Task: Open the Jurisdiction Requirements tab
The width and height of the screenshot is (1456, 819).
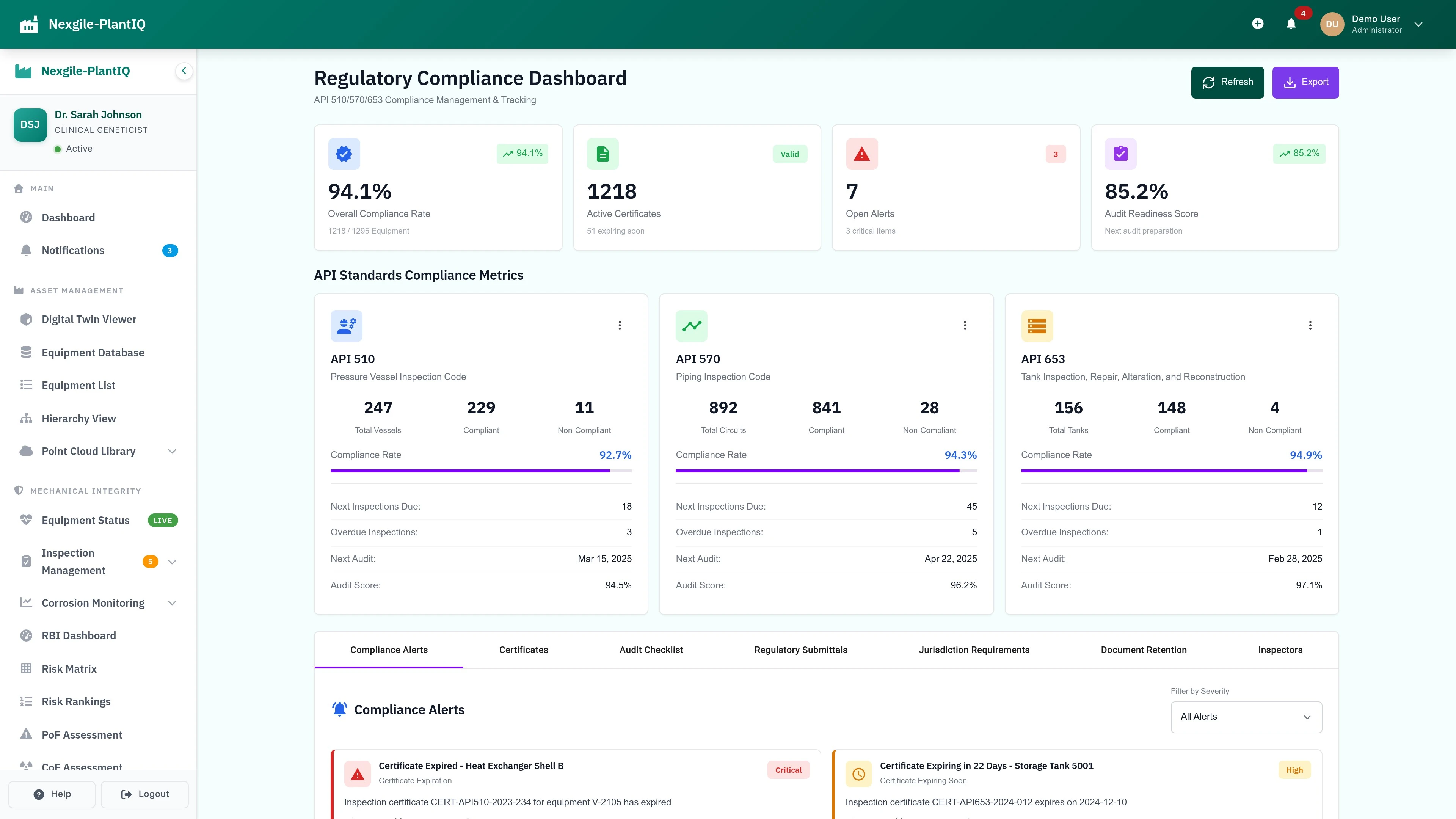Action: tap(974, 650)
